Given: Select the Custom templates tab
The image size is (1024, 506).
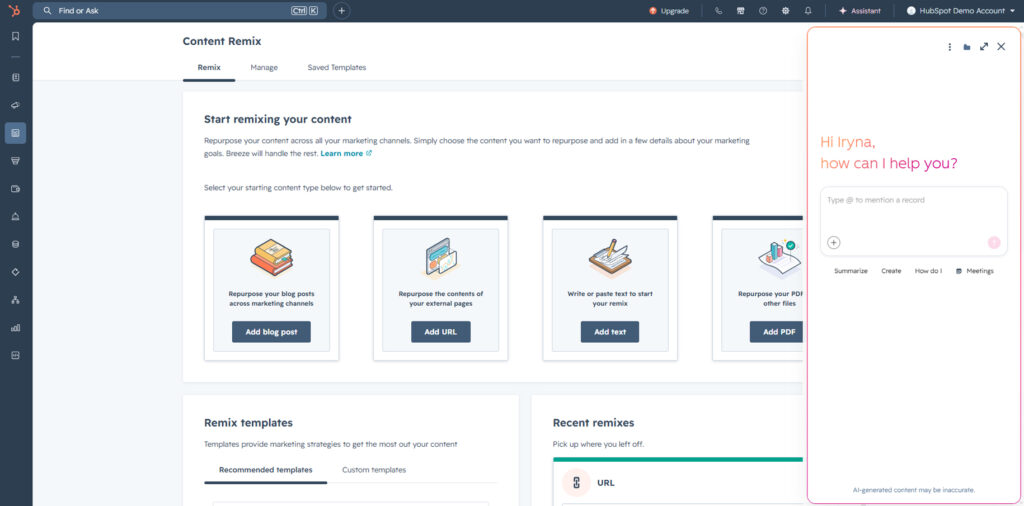Looking at the screenshot, I should click(374, 469).
